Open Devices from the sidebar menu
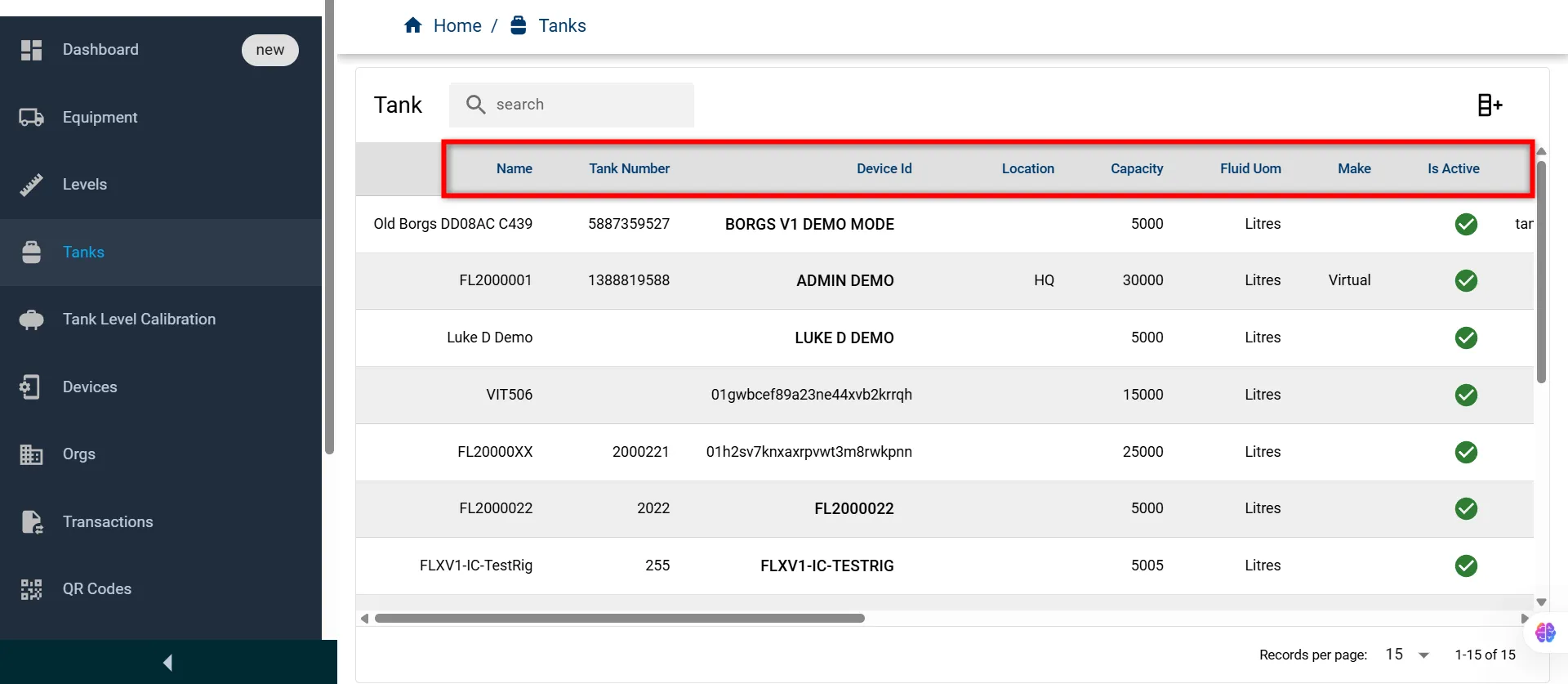Image resolution: width=1568 pixels, height=684 pixels. pyautogui.click(x=90, y=387)
